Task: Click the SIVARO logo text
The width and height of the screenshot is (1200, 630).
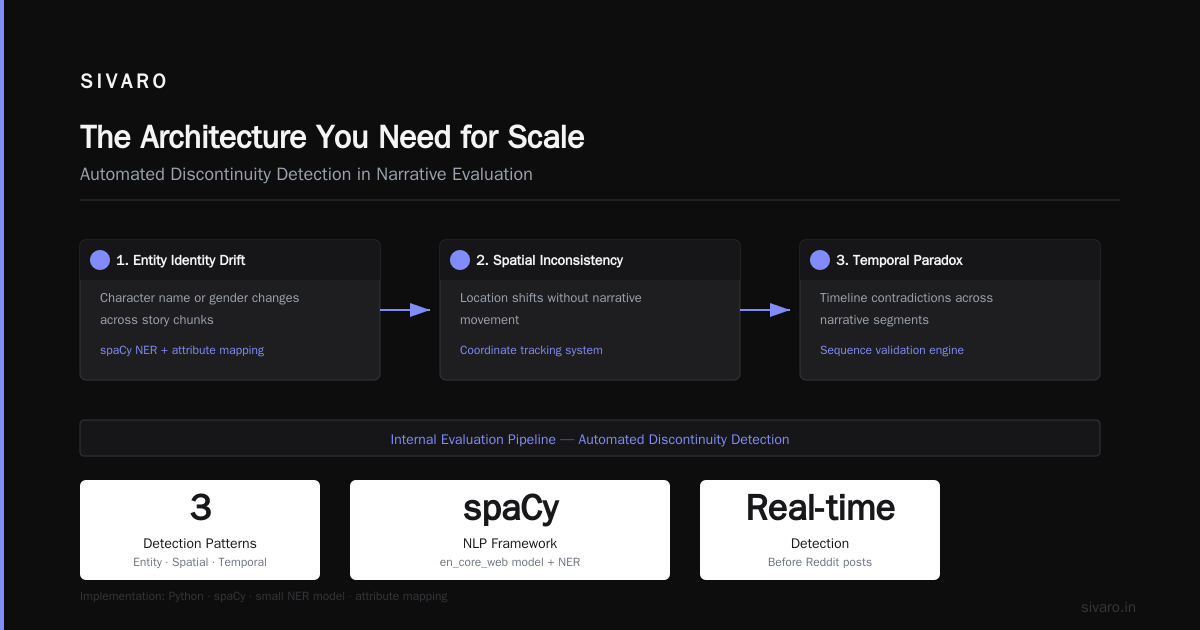Action: [124, 82]
